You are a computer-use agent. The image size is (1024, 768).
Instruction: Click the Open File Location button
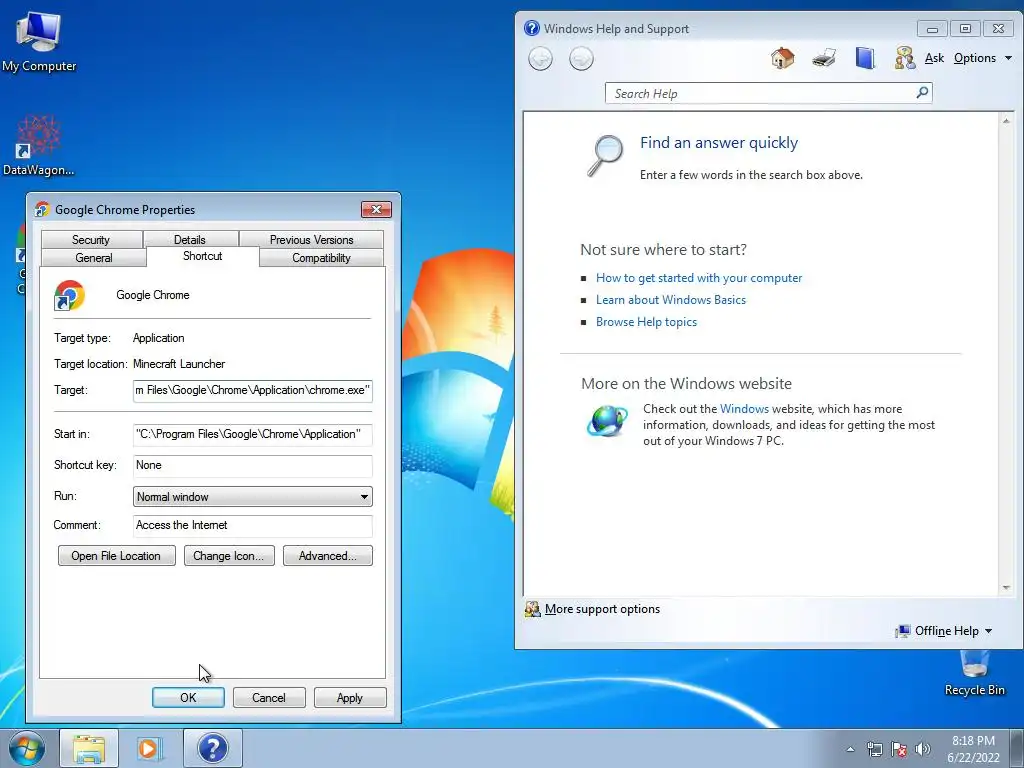click(x=116, y=556)
